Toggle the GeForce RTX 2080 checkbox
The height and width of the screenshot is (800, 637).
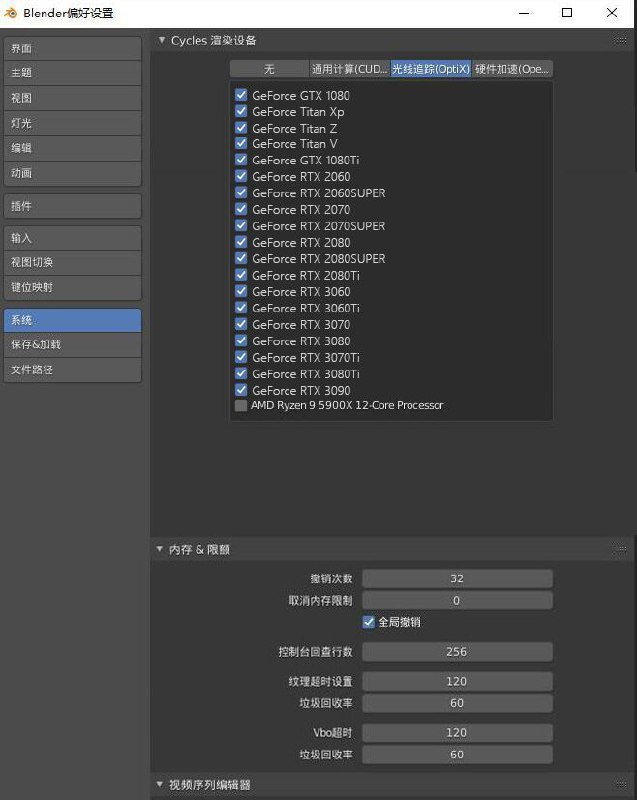click(241, 242)
